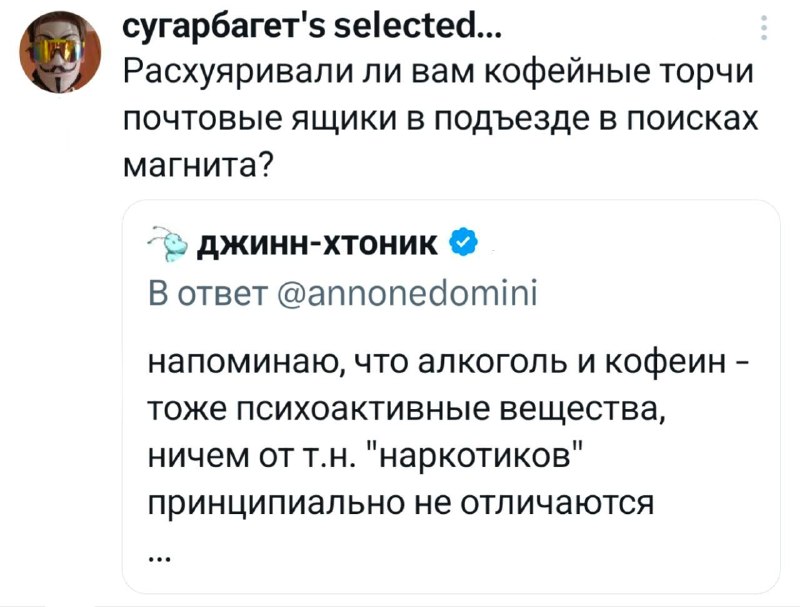The height and width of the screenshot is (607, 800).
Task: Expand the truncated quote via trailing ellipsis
Action: point(161,558)
